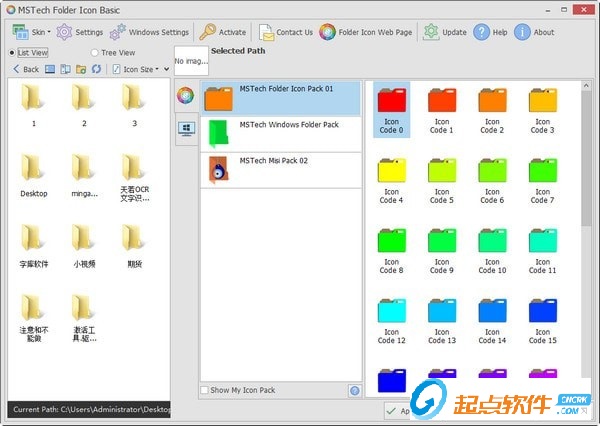Open the About dialog
Viewport: 600px width, 426px height.
pyautogui.click(x=534, y=32)
